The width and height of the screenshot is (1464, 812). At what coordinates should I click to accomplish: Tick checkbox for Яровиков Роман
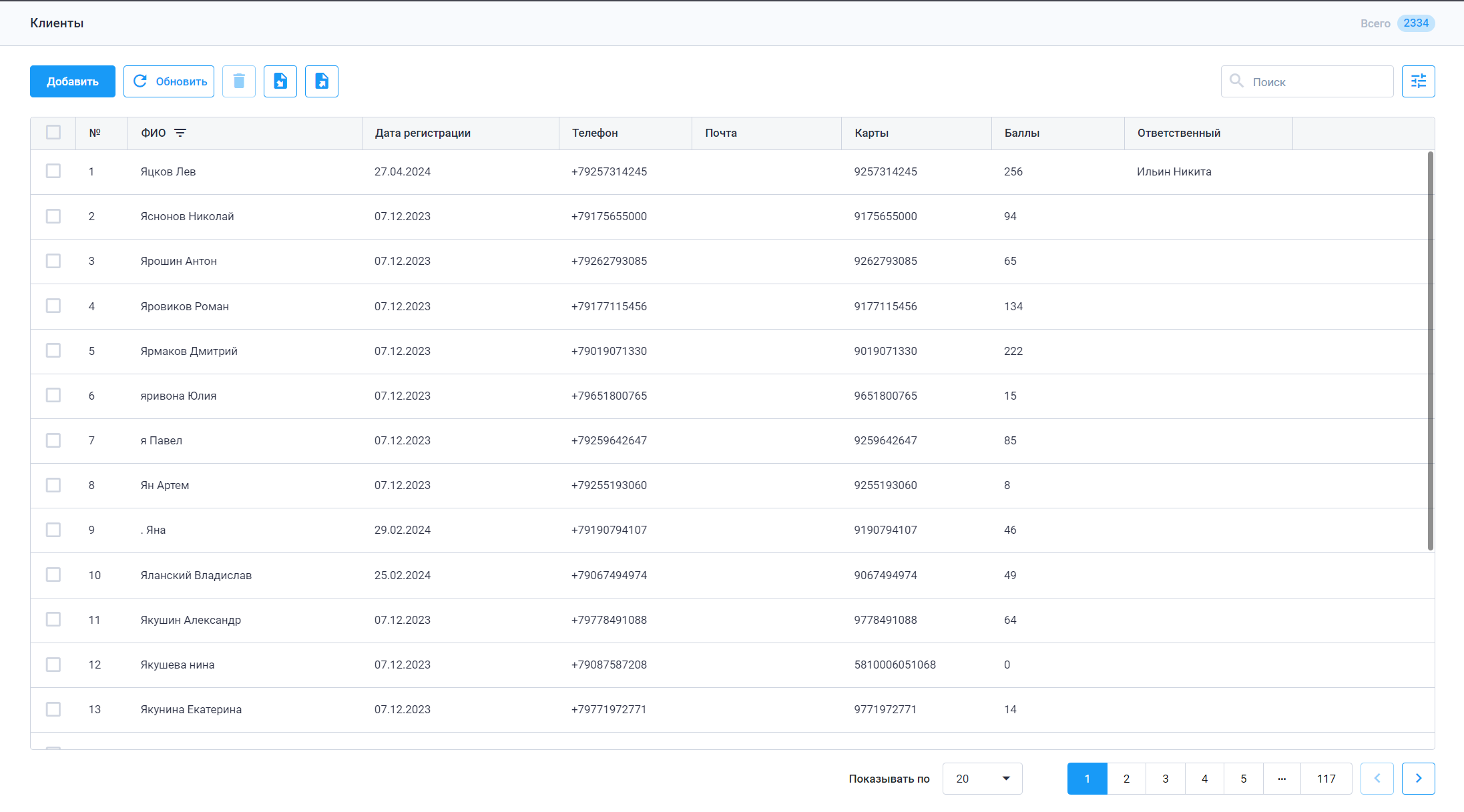53,306
